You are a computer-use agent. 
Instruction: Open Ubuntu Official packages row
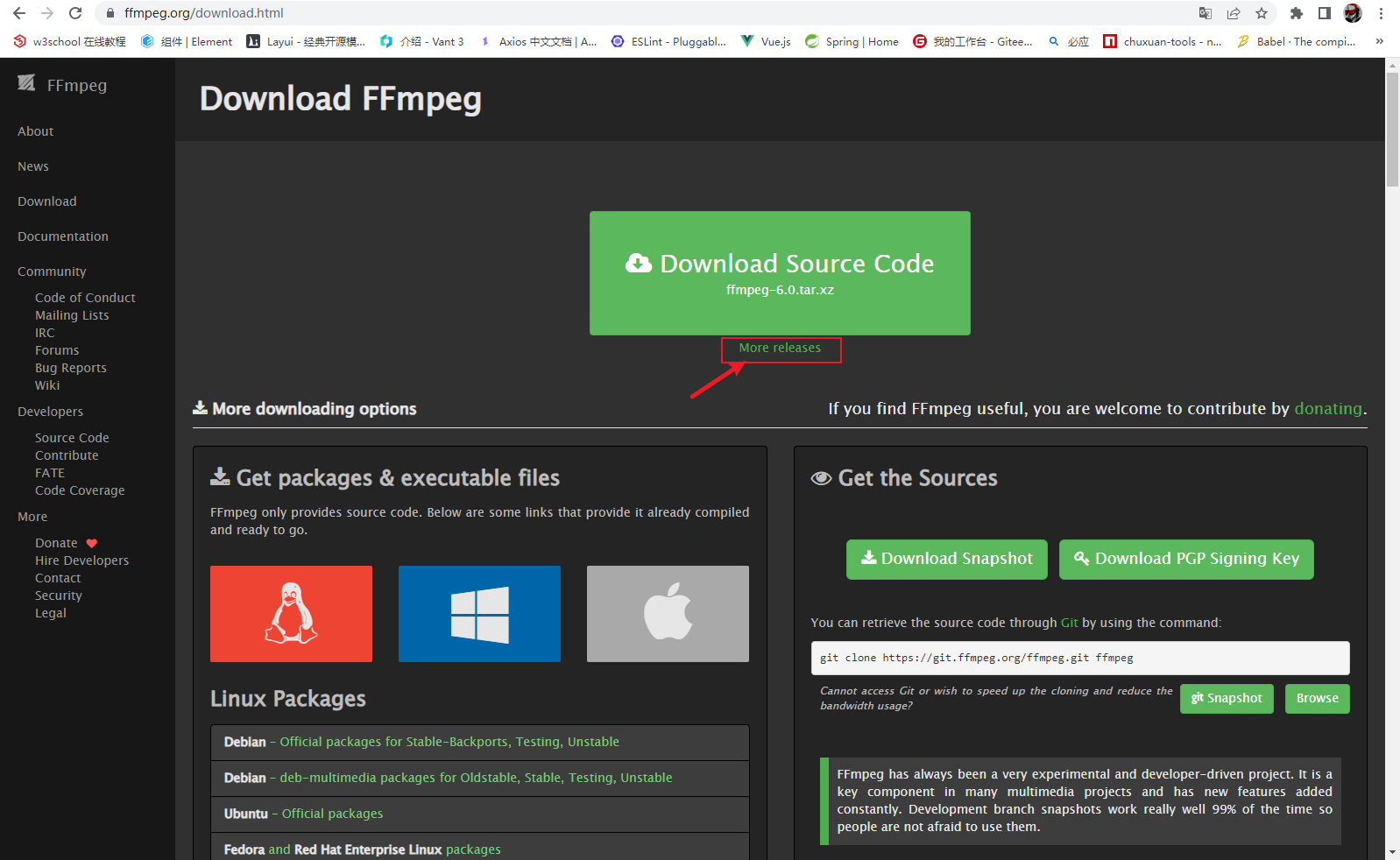pos(480,814)
